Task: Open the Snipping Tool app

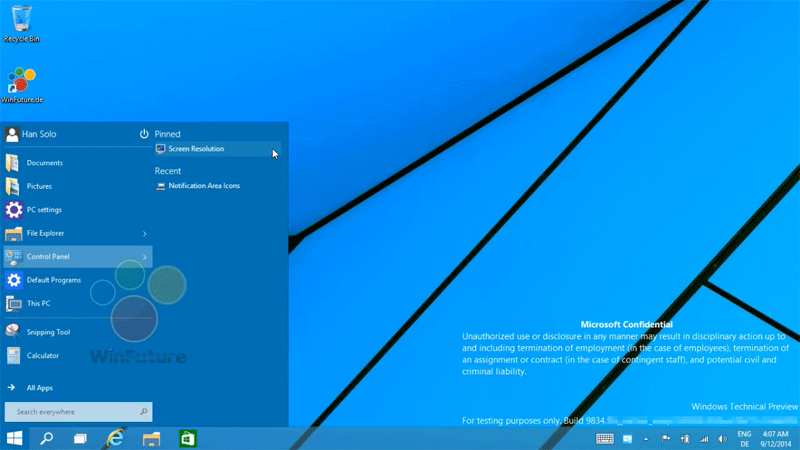Action: tap(48, 332)
